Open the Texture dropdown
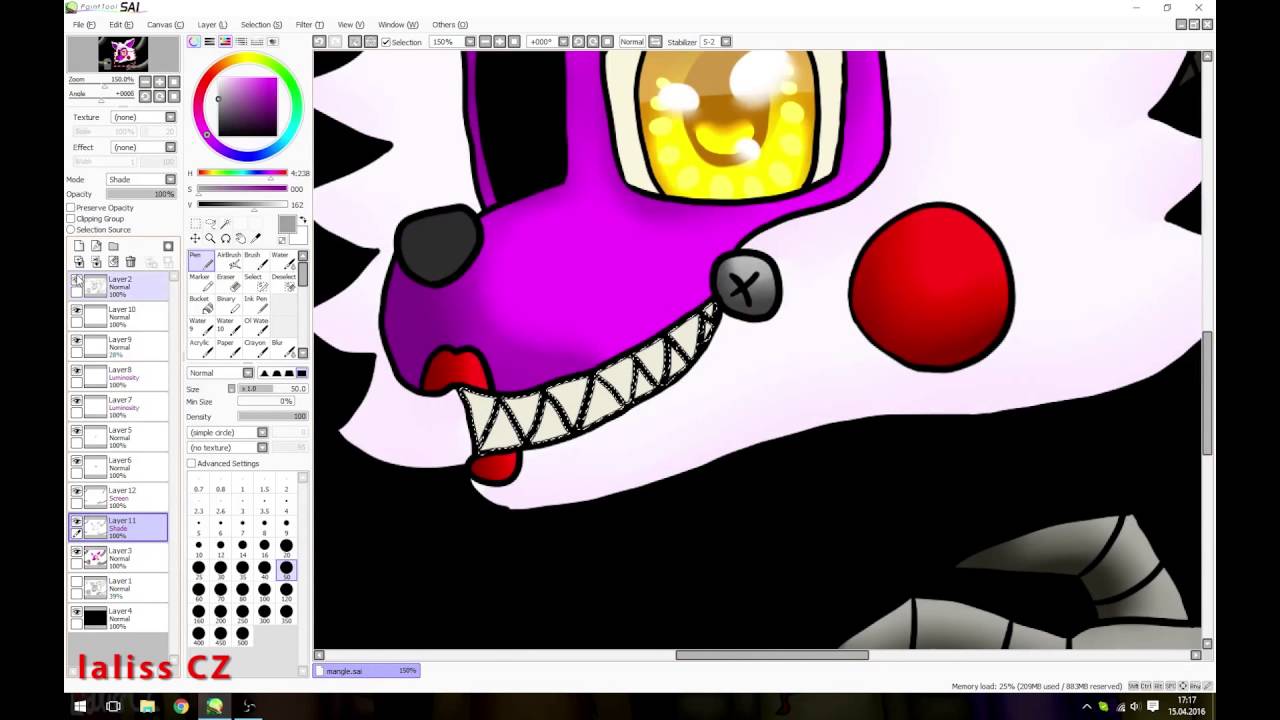Image resolution: width=1280 pixels, height=720 pixels. [x=143, y=117]
